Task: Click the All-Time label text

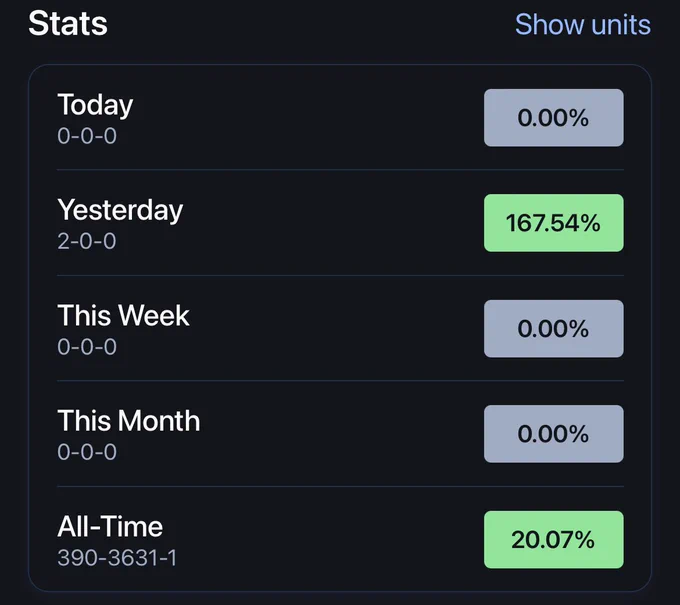Action: (x=110, y=527)
